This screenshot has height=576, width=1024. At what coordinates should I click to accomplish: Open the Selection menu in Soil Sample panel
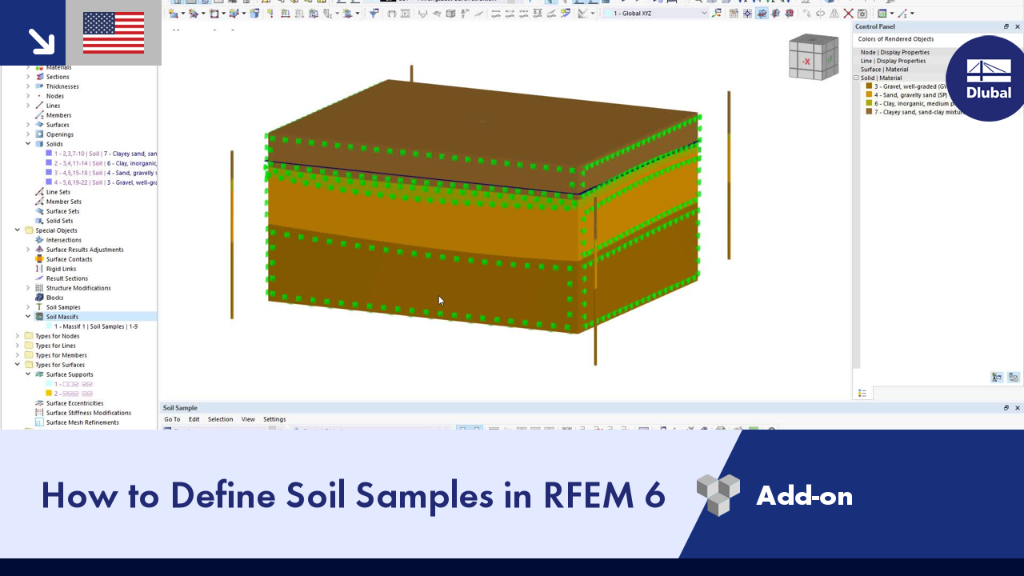pyautogui.click(x=220, y=419)
